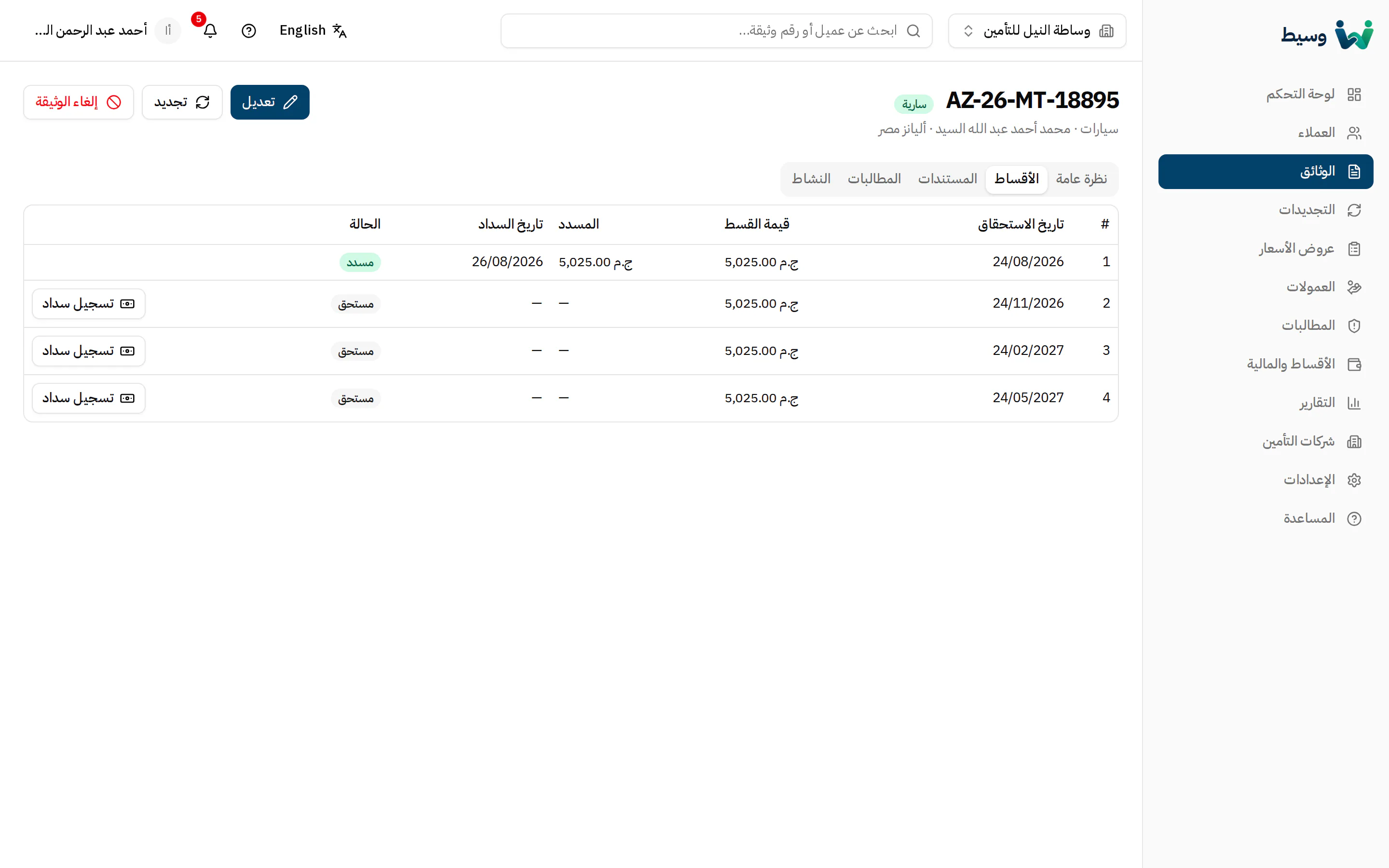Click the help question mark in header

click(x=248, y=30)
